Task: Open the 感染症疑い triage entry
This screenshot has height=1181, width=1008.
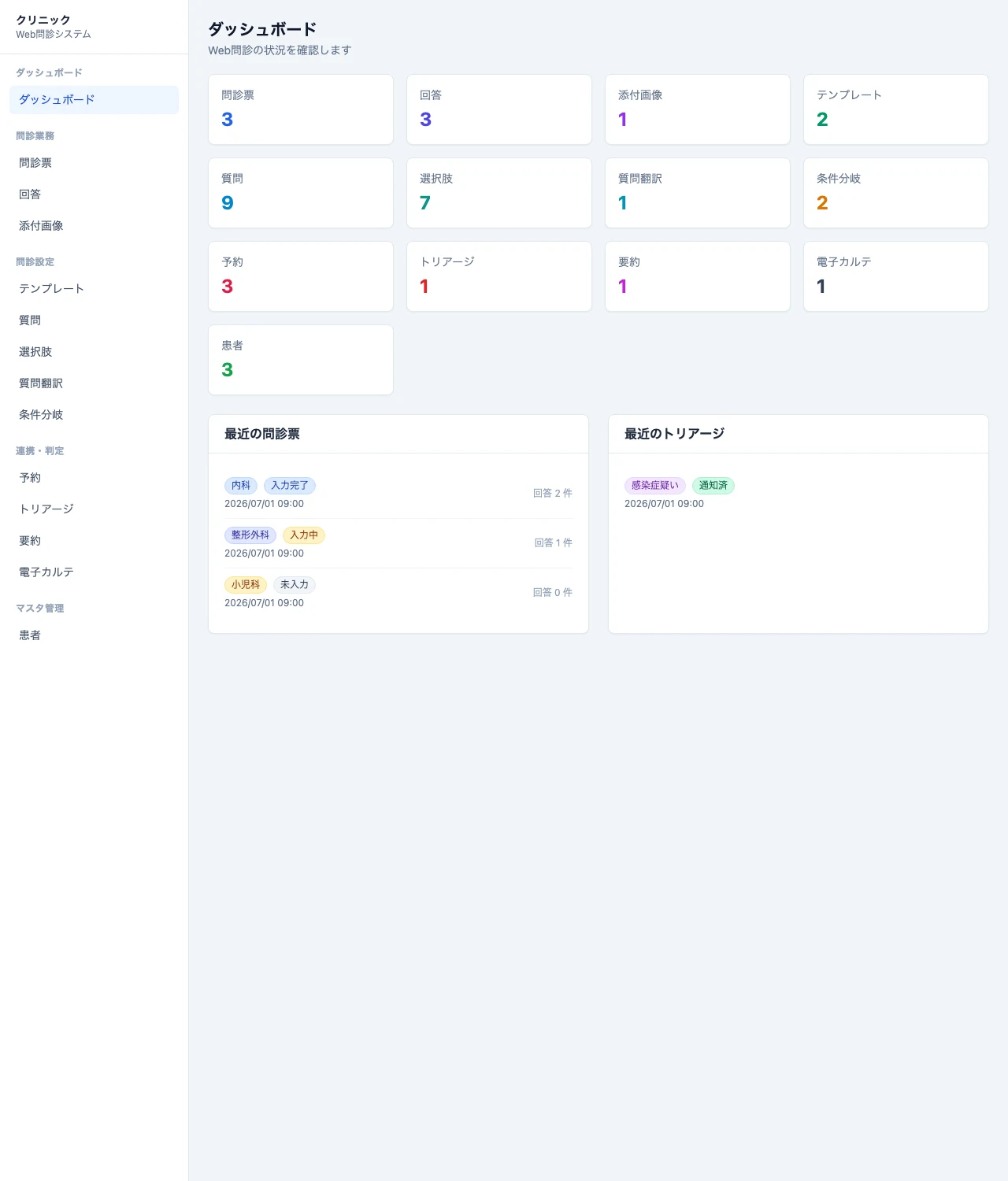Action: (x=799, y=494)
